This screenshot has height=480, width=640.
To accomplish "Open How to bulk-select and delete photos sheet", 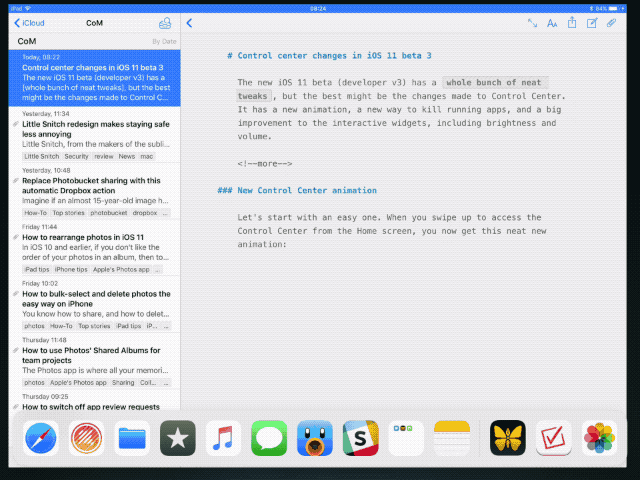I will tap(94, 304).
